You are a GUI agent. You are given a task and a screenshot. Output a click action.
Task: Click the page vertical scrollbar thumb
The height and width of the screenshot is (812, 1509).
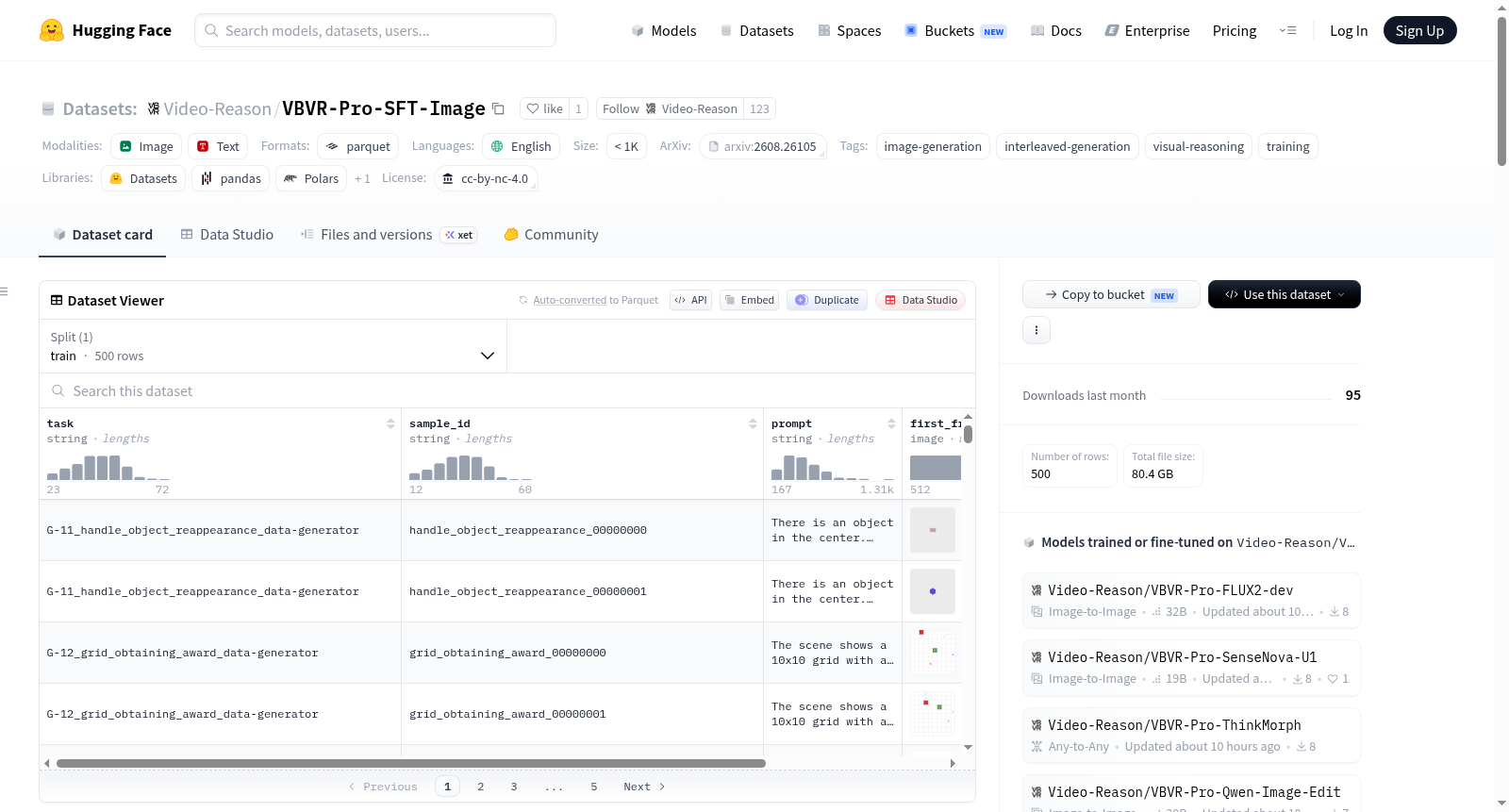click(x=1501, y=91)
